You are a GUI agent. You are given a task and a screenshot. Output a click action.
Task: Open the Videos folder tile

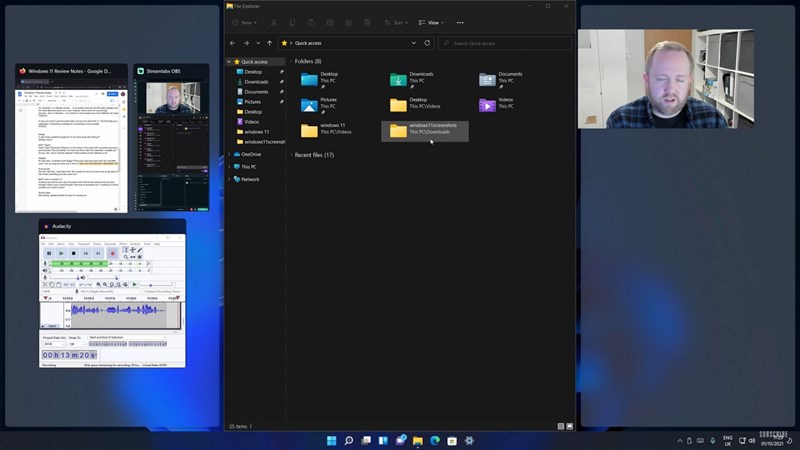click(515, 104)
